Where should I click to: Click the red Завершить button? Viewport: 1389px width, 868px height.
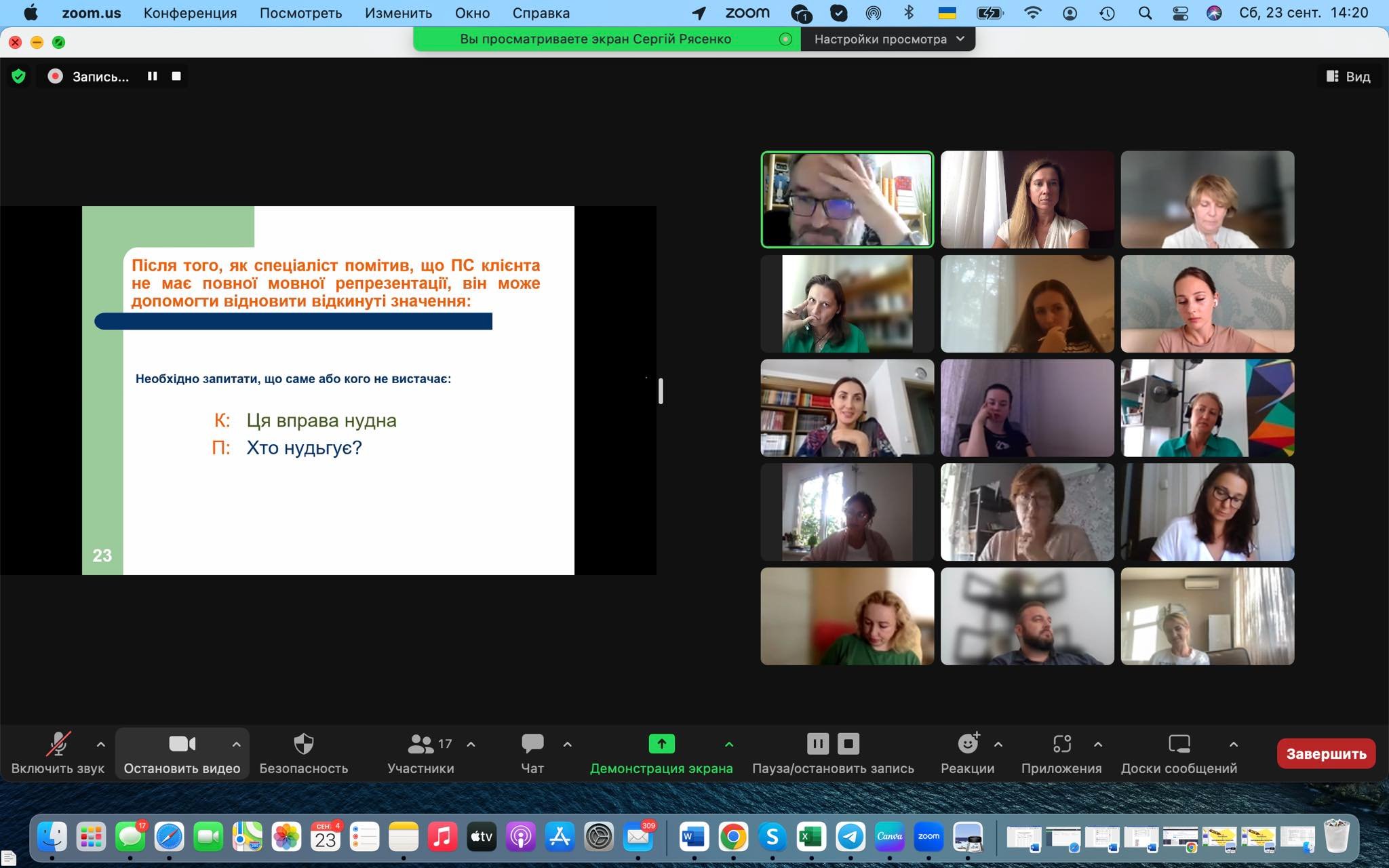tap(1325, 754)
